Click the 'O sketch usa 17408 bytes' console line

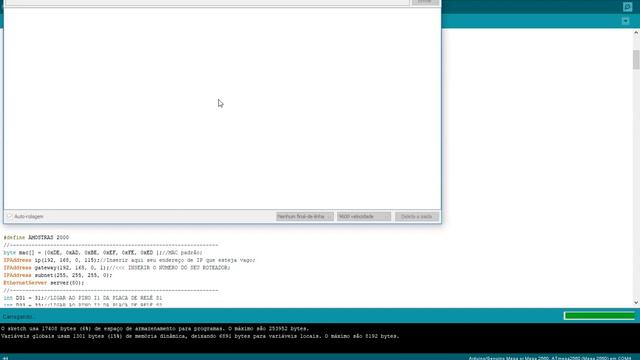155,329
